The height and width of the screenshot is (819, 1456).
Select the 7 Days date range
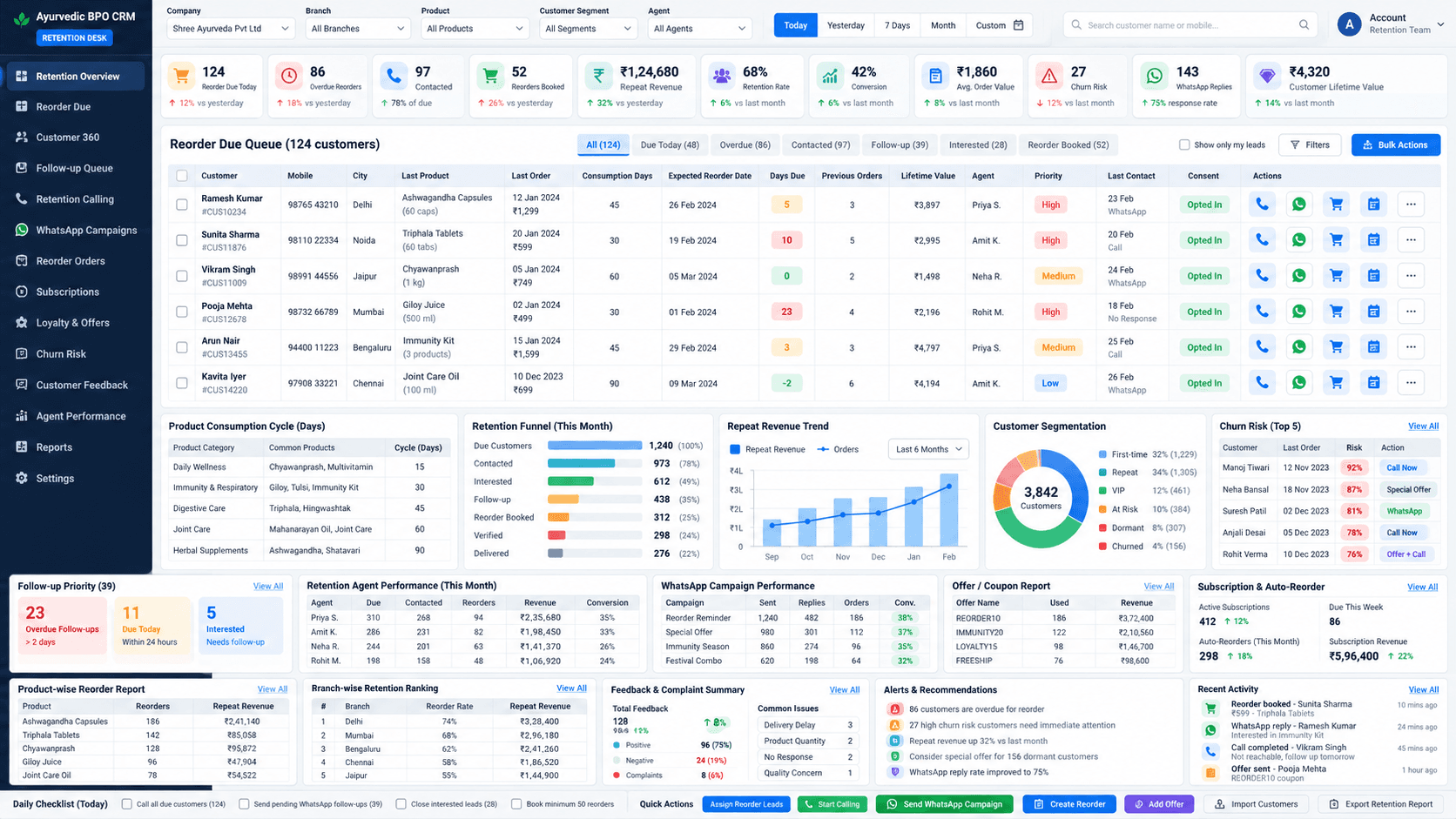(x=897, y=25)
